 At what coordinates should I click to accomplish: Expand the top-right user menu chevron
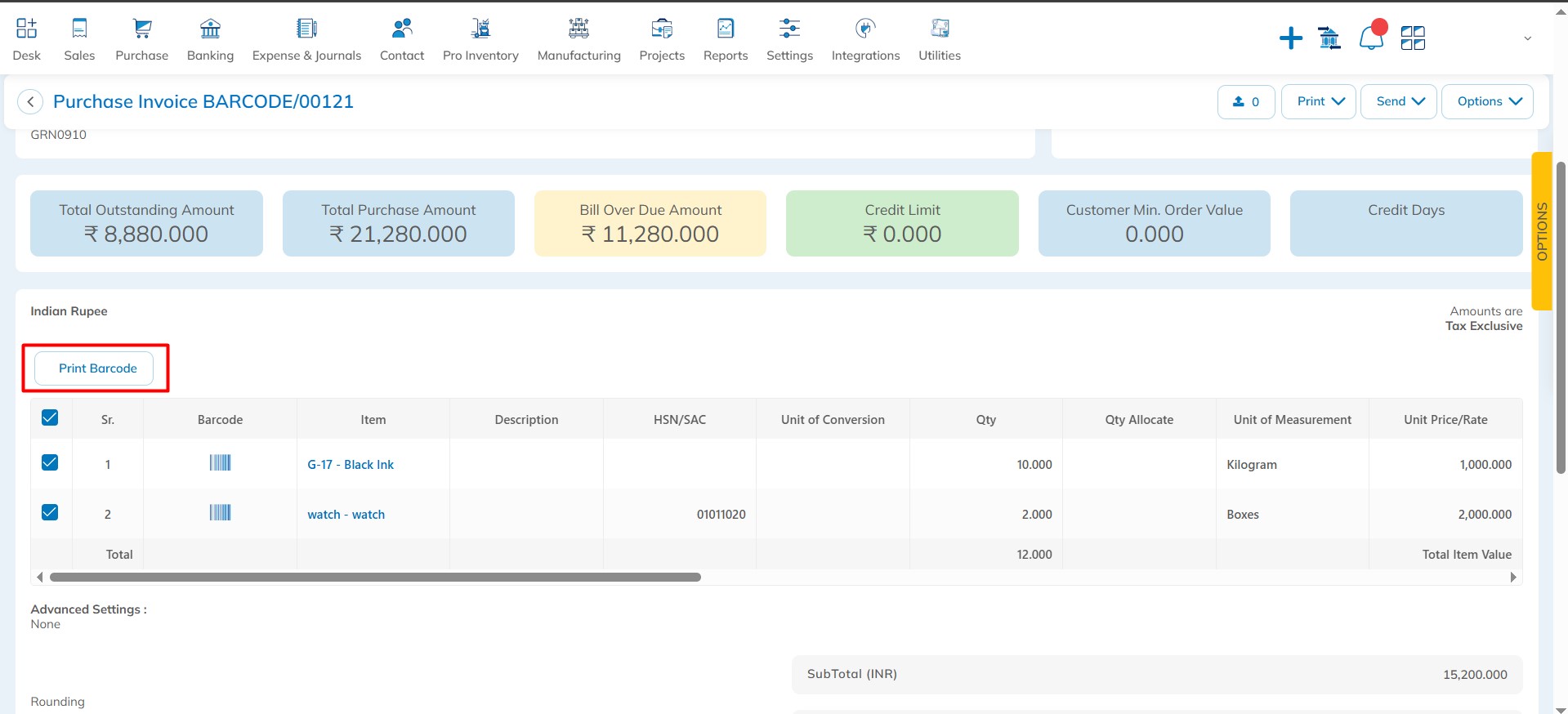(1527, 38)
